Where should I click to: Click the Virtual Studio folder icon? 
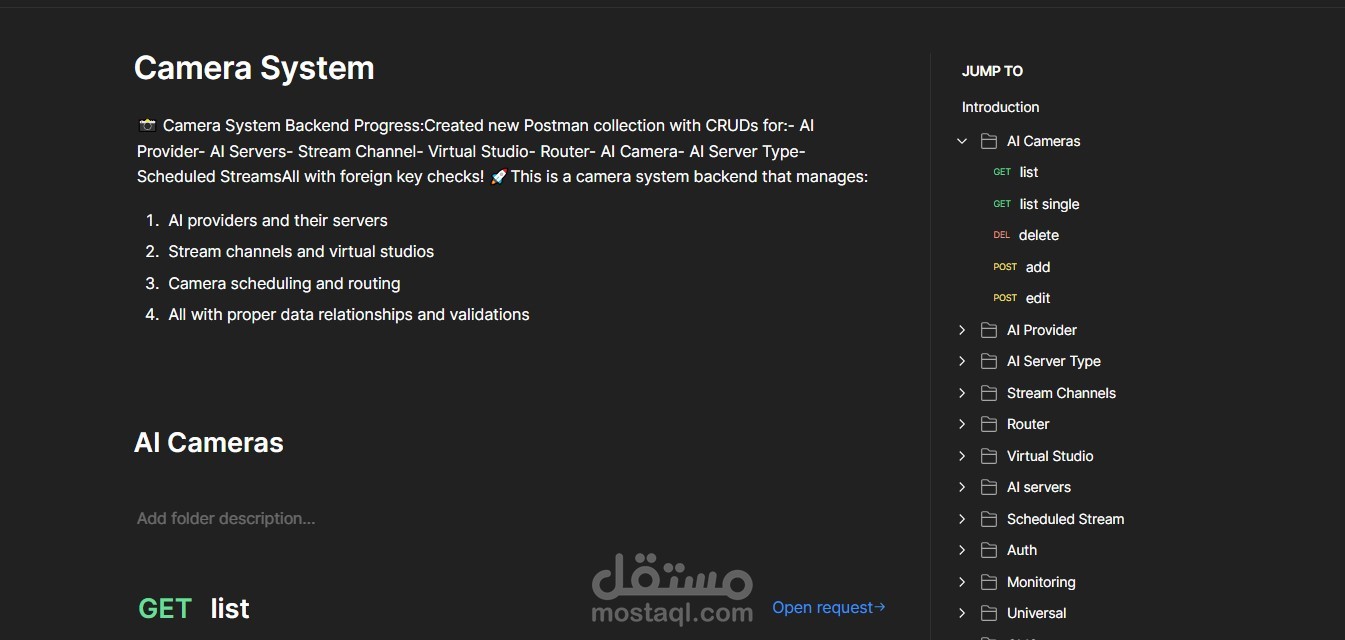click(989, 456)
